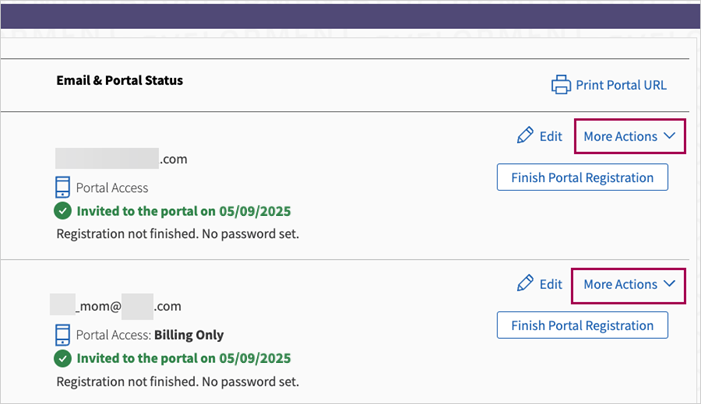Expand the chevron arrow in the first More Actions

[x=670, y=136]
